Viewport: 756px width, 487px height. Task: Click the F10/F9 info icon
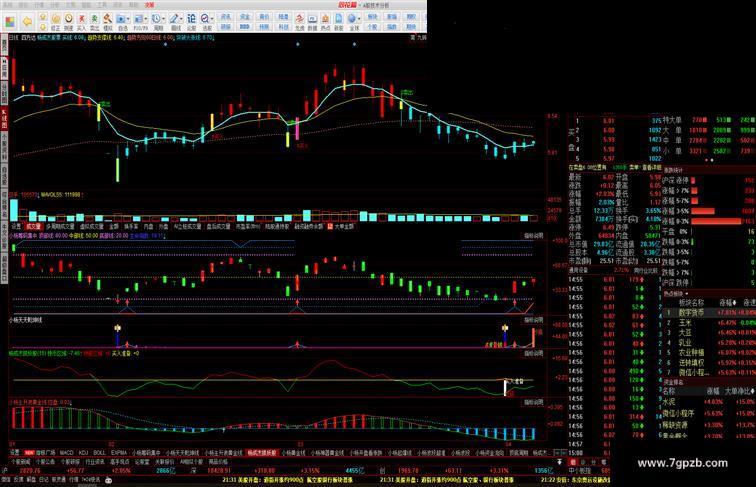[x=139, y=22]
